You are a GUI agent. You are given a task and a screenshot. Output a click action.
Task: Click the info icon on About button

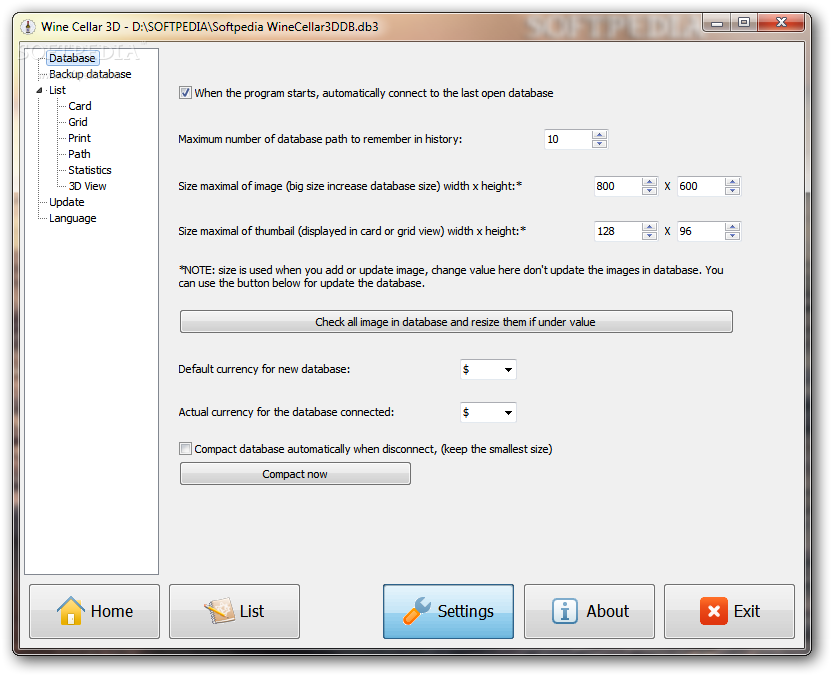point(565,611)
